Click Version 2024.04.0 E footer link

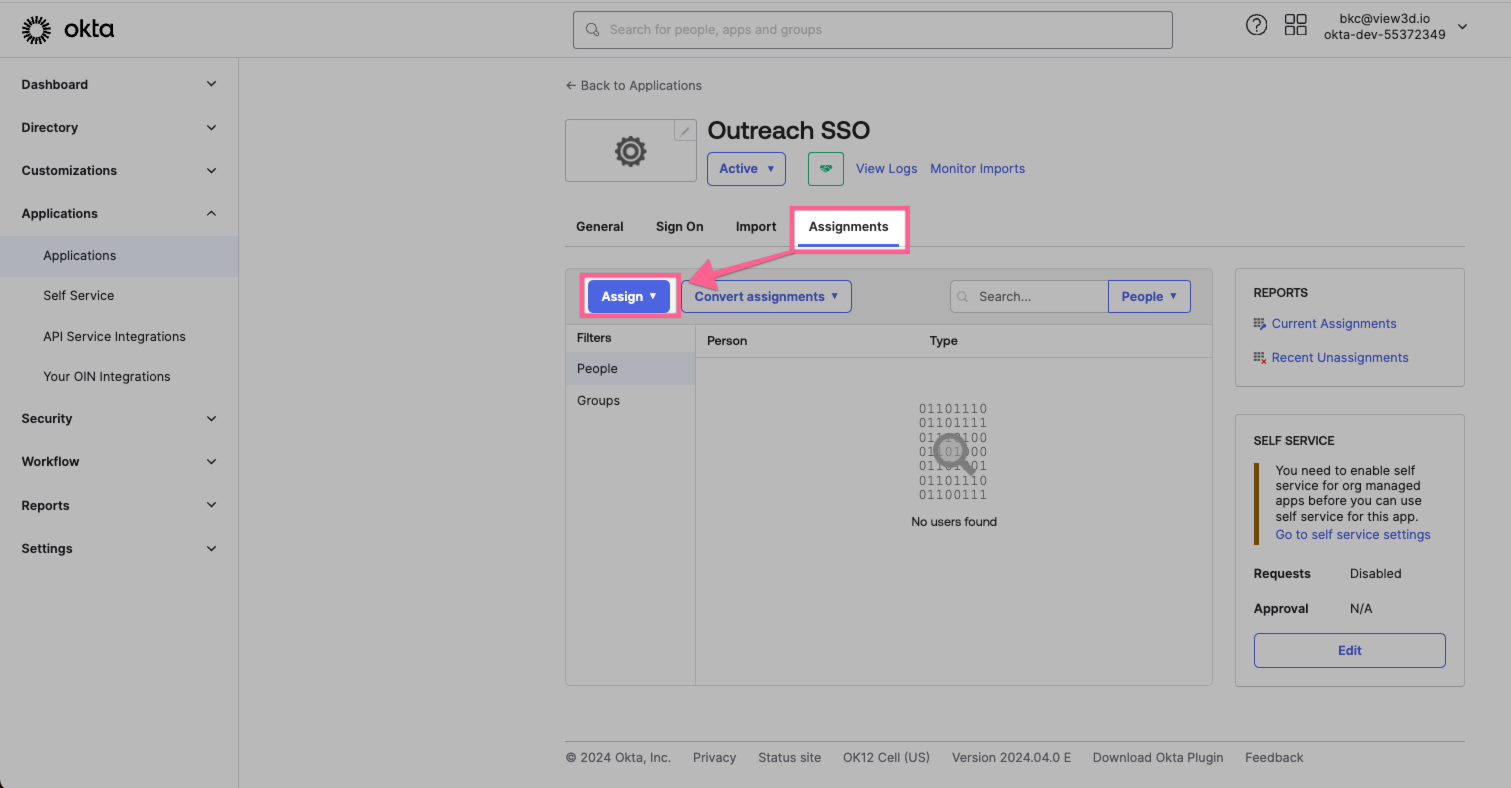1011,758
